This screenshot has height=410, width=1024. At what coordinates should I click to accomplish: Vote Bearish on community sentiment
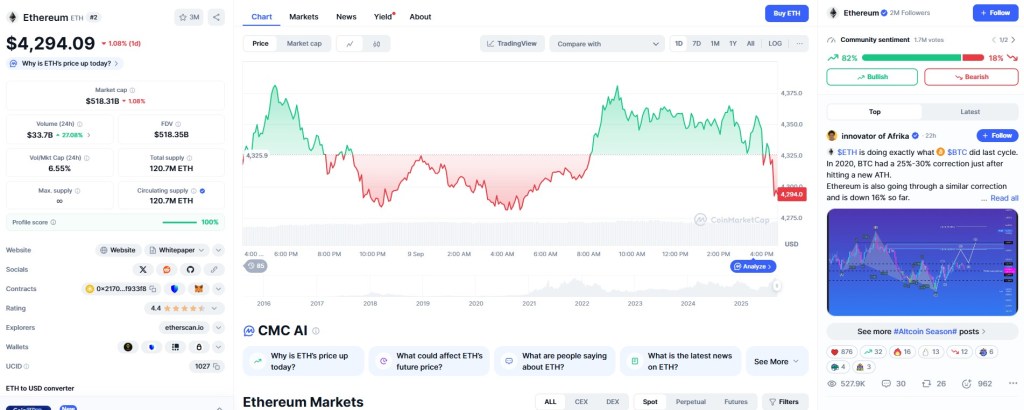click(x=971, y=77)
